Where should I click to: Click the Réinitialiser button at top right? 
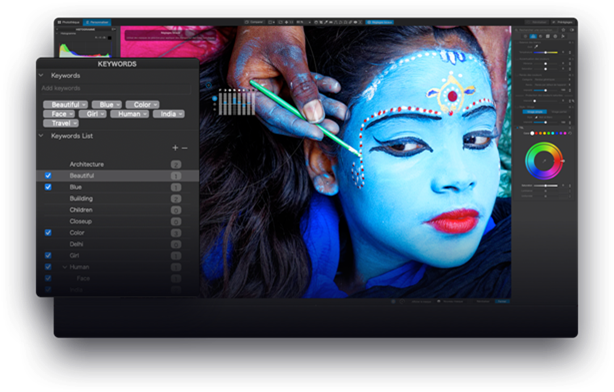pyautogui.click(x=536, y=22)
